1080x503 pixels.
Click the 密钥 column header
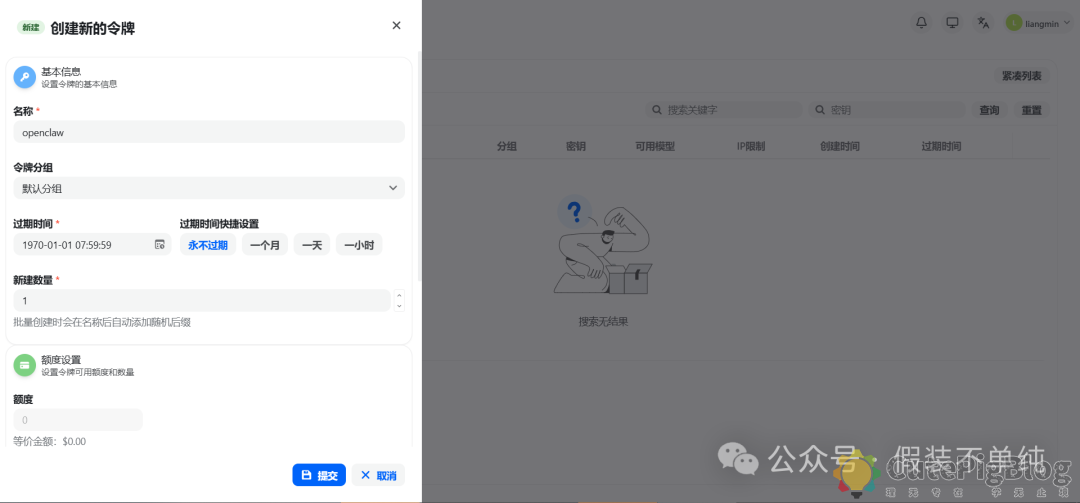click(576, 146)
